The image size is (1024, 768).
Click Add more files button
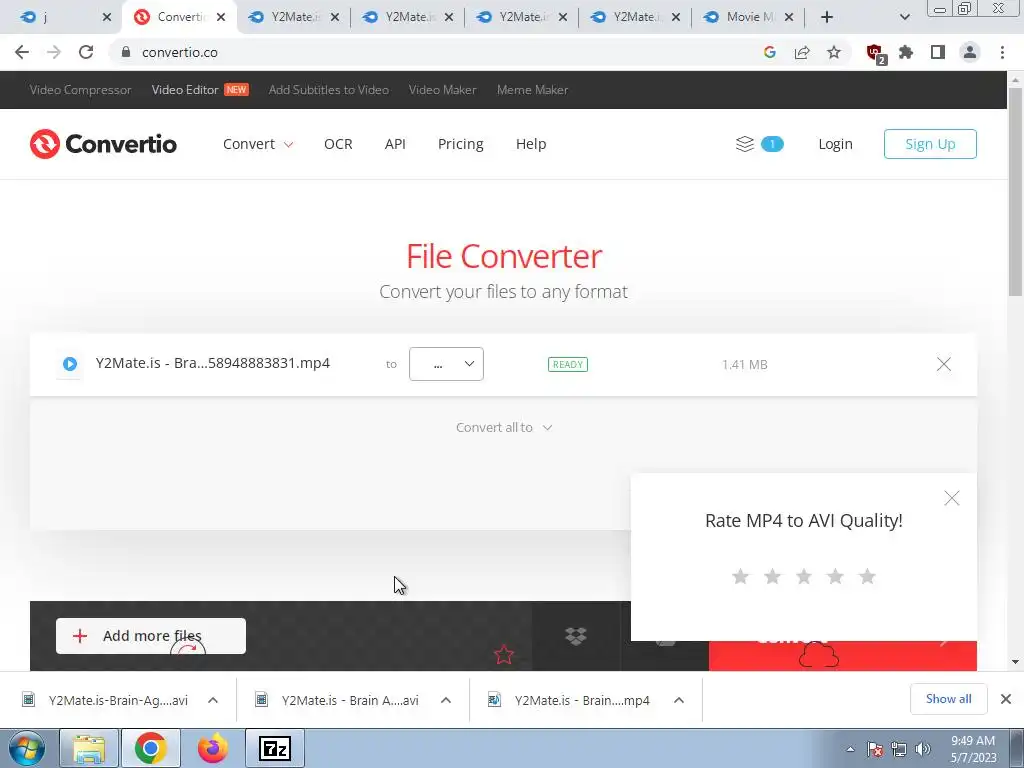point(151,635)
